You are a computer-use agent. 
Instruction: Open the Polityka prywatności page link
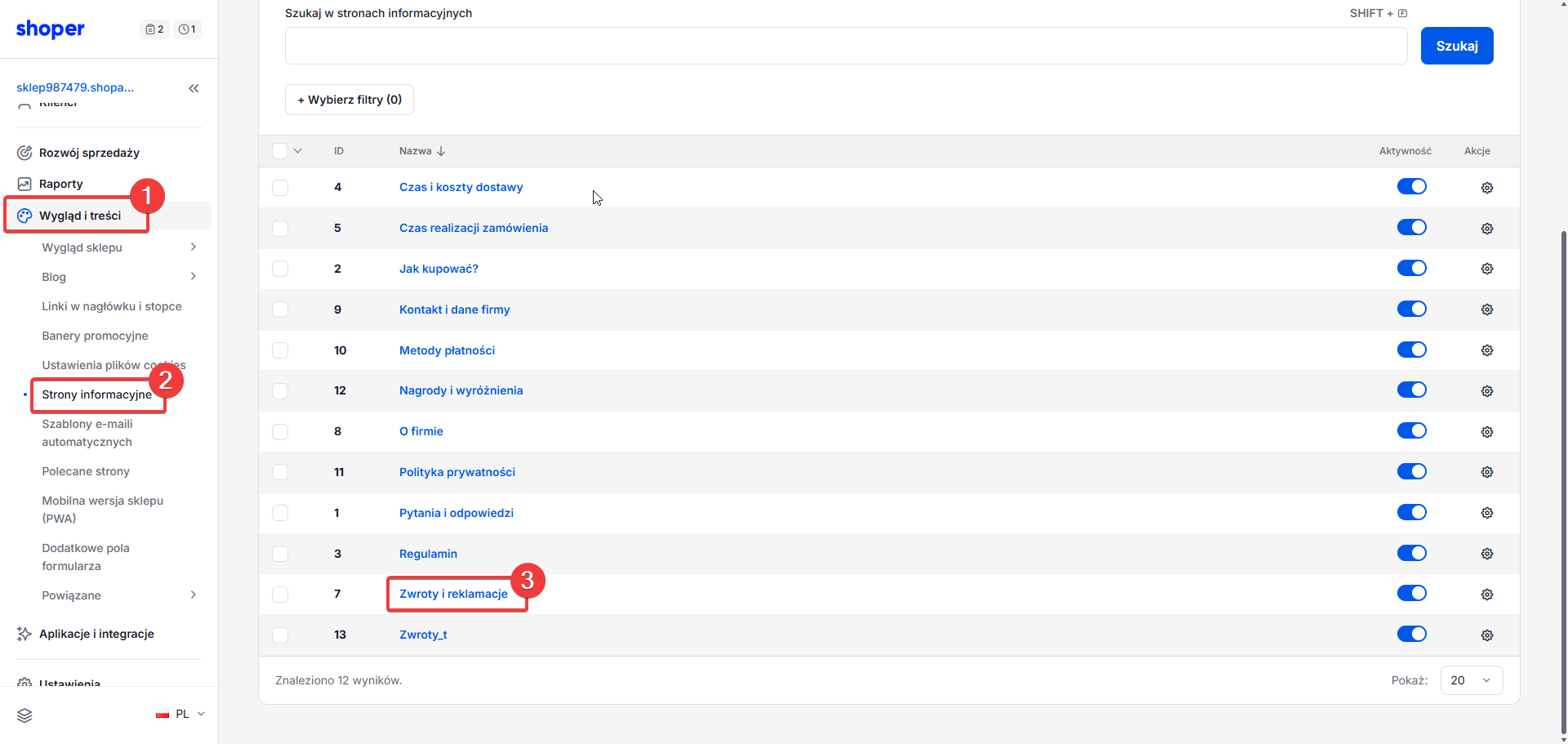click(x=457, y=472)
